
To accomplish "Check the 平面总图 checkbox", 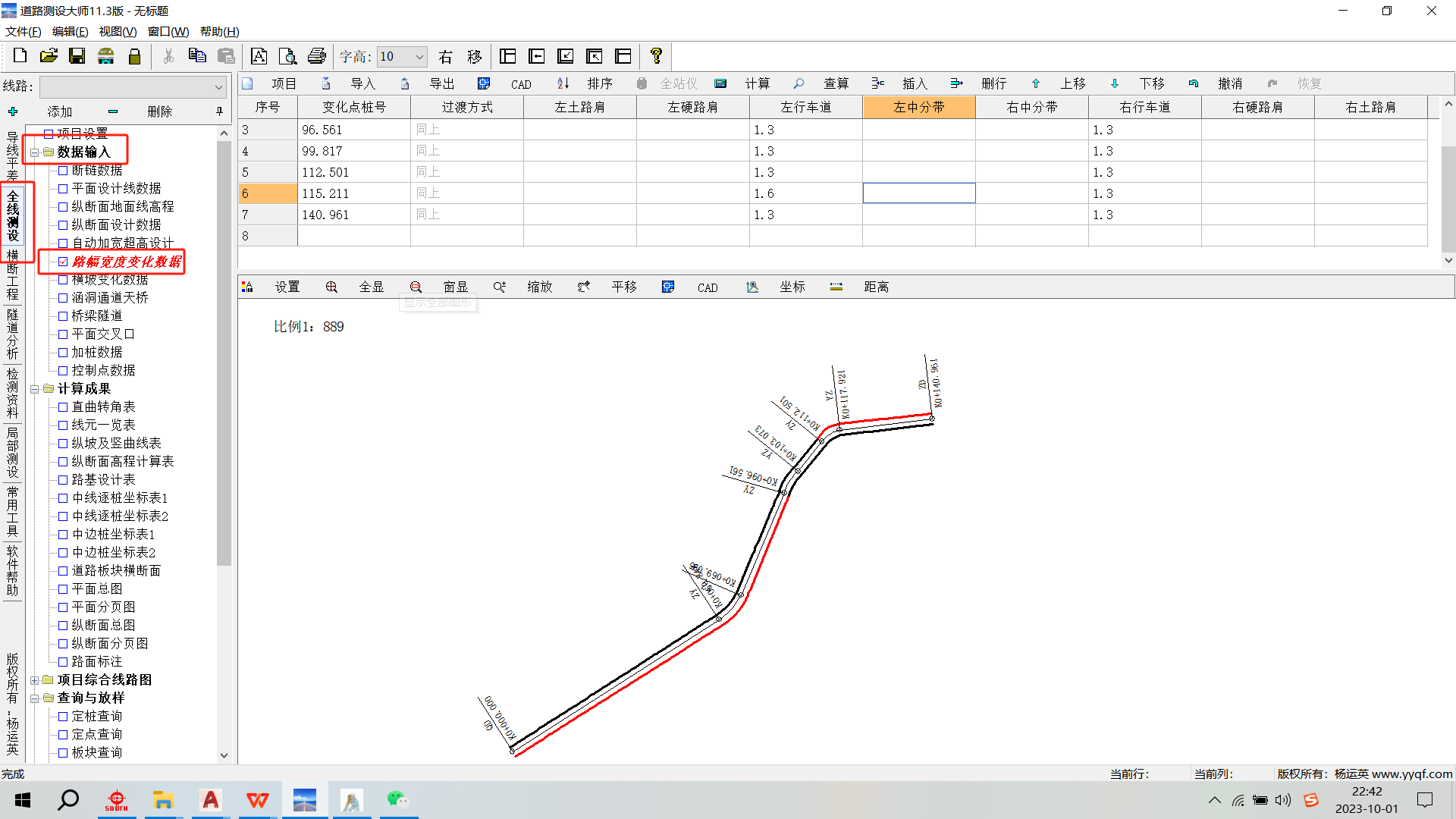I will point(63,589).
